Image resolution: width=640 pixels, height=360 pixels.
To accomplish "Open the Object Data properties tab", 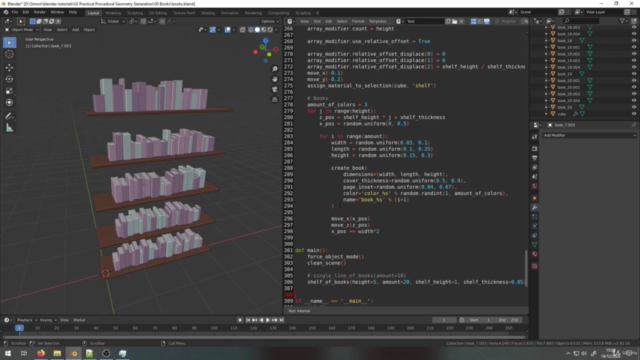I will [x=535, y=245].
